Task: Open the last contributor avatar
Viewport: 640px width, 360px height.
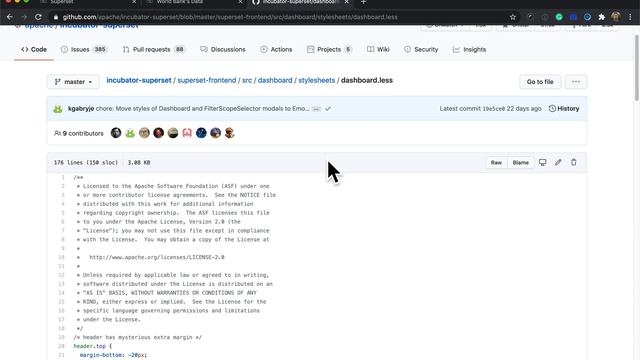Action: click(x=230, y=133)
